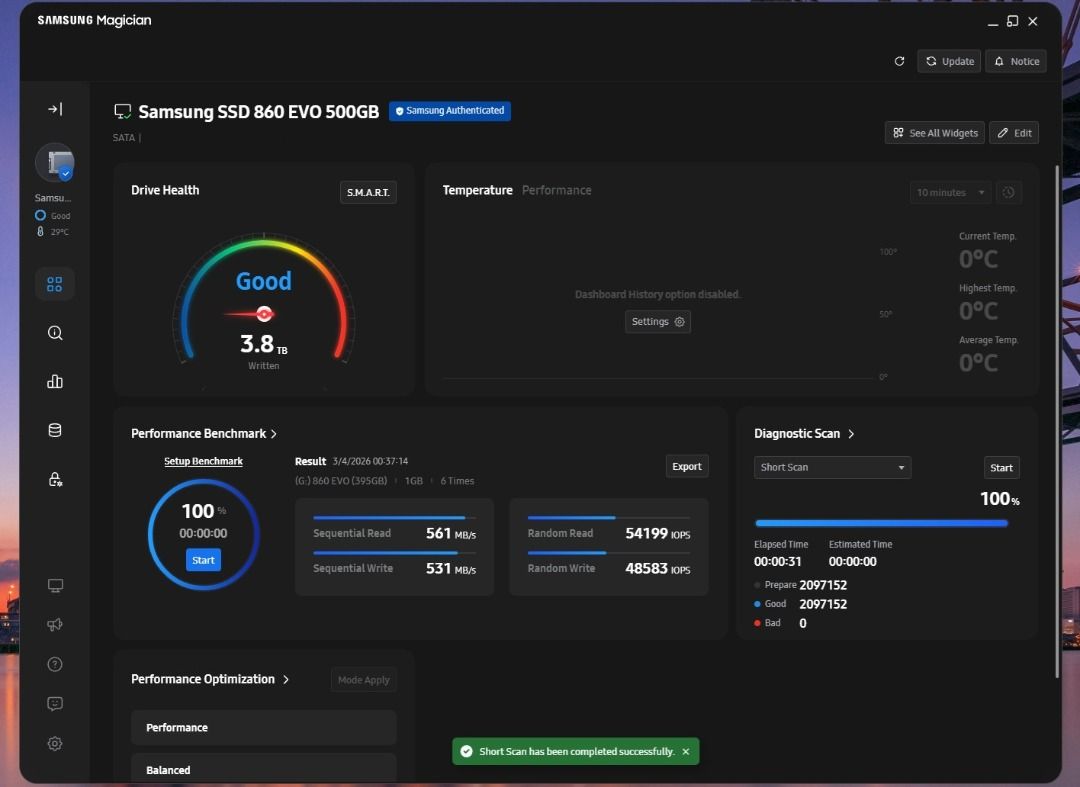Click the Bad sector count 0
This screenshot has width=1080, height=787.
pos(802,623)
